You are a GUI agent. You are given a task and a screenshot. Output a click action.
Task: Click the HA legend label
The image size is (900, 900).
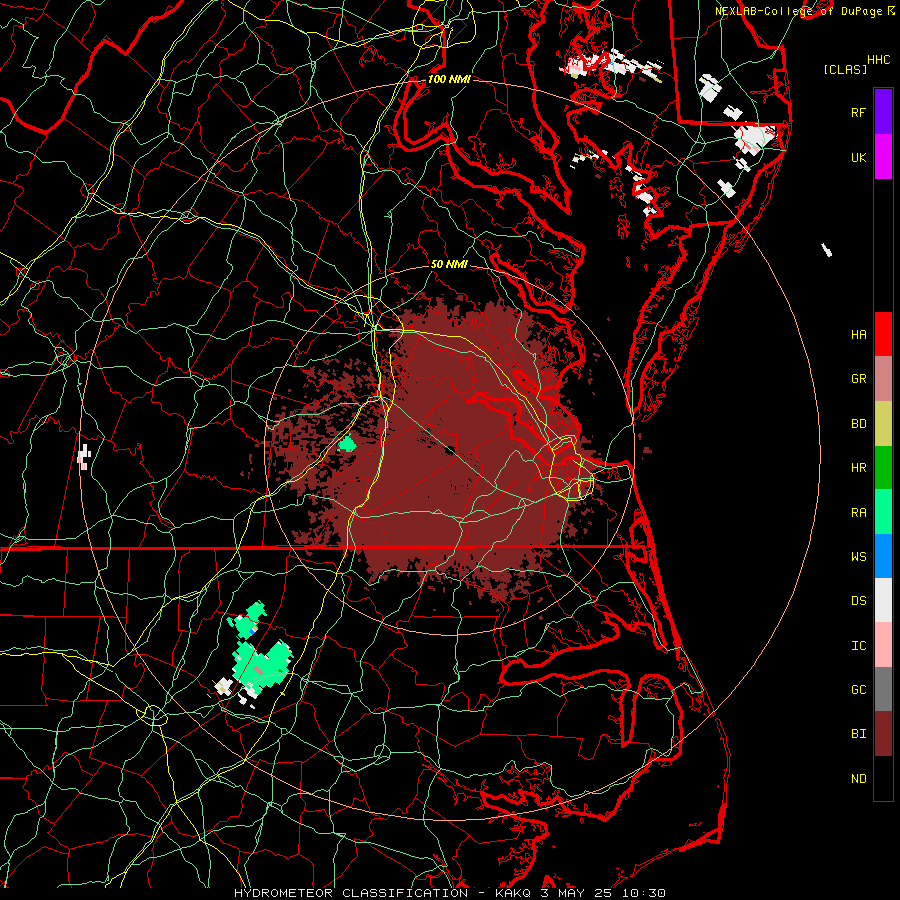pyautogui.click(x=859, y=334)
